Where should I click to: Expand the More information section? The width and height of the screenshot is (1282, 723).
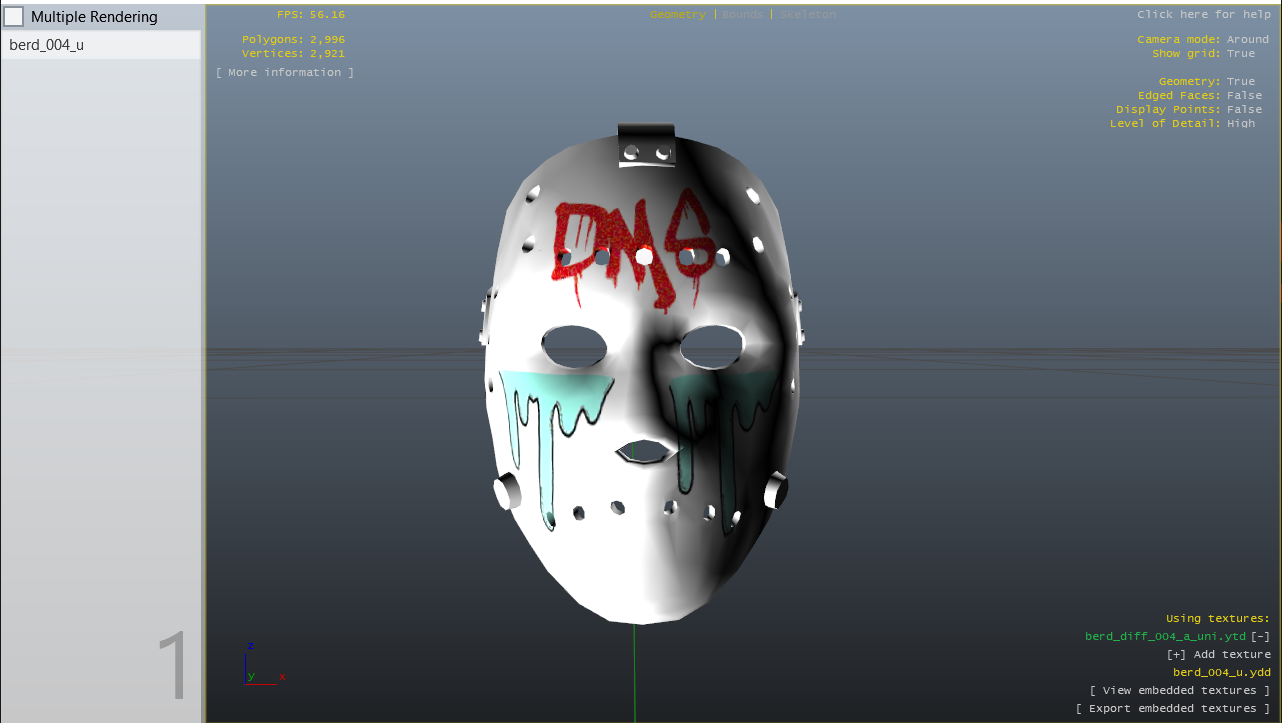pyautogui.click(x=285, y=73)
